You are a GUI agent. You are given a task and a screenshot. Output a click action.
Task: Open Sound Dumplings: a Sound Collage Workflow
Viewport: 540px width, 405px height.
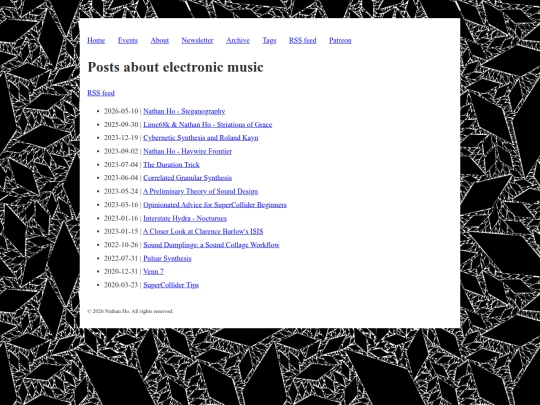click(211, 245)
